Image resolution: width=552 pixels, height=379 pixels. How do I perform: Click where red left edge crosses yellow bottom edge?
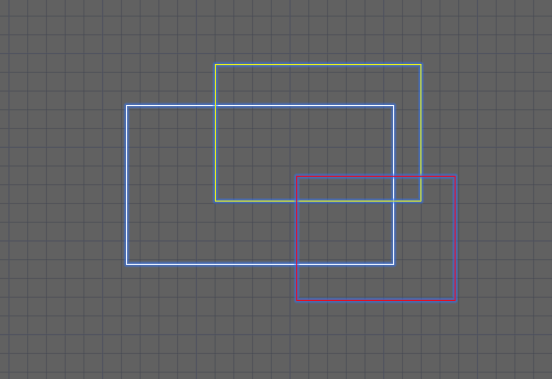[x=297, y=201]
